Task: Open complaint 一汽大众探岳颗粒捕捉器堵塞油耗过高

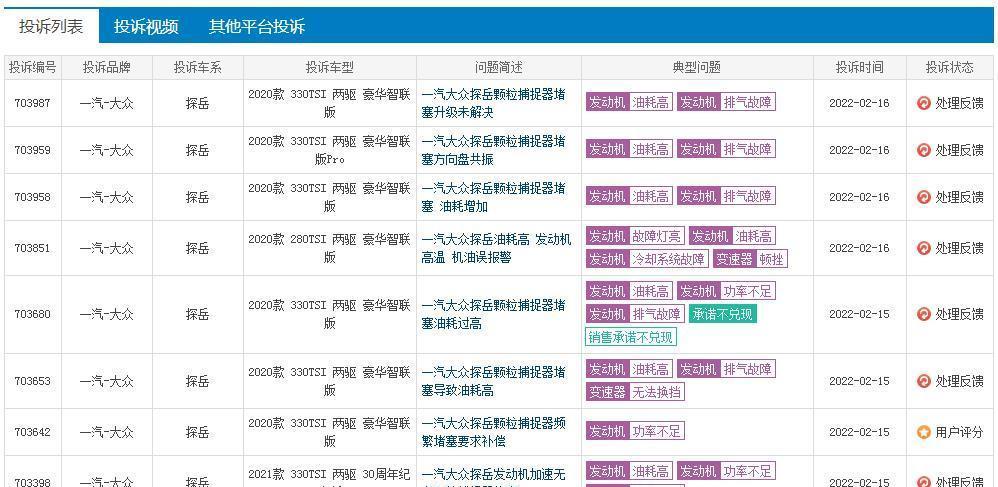Action: click(x=493, y=314)
